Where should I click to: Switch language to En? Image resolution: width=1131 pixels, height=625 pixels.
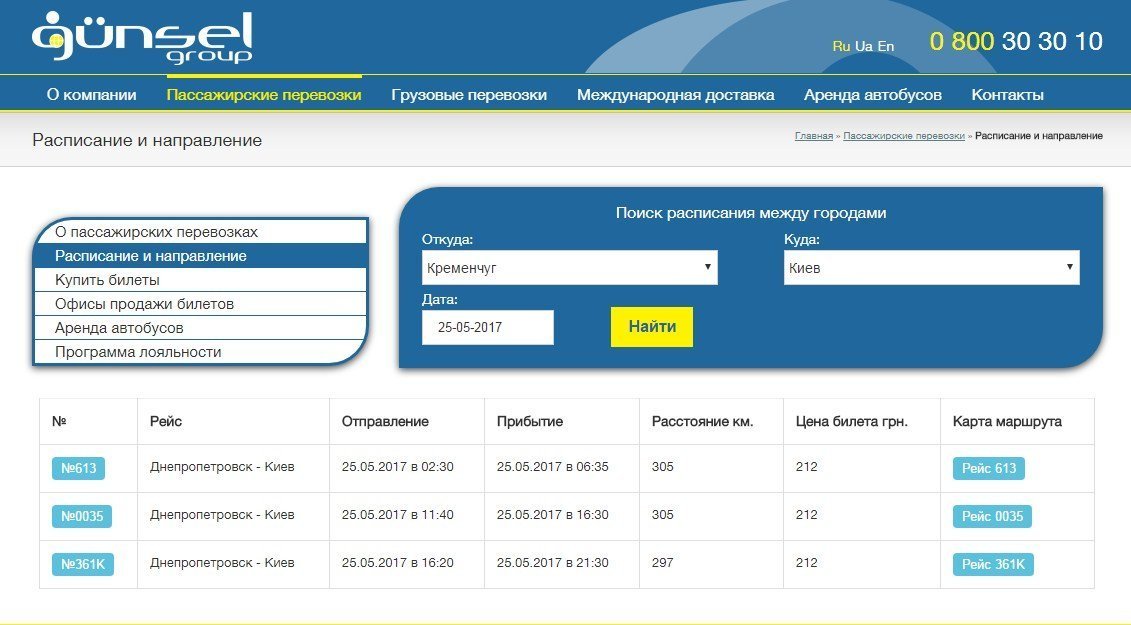tap(886, 45)
